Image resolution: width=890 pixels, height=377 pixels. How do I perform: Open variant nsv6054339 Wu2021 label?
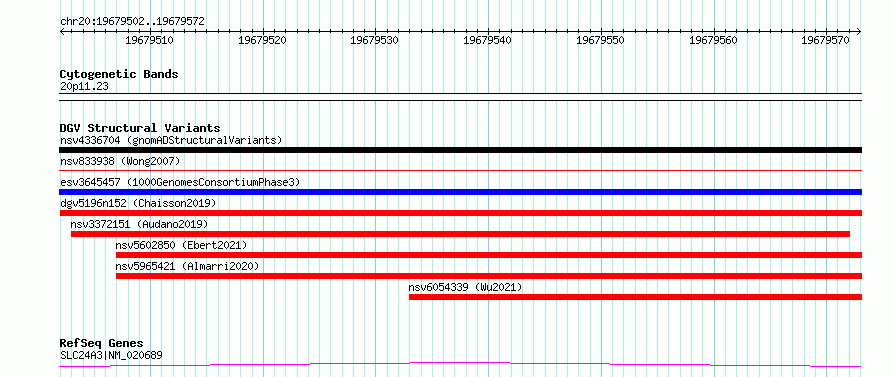pos(465,287)
